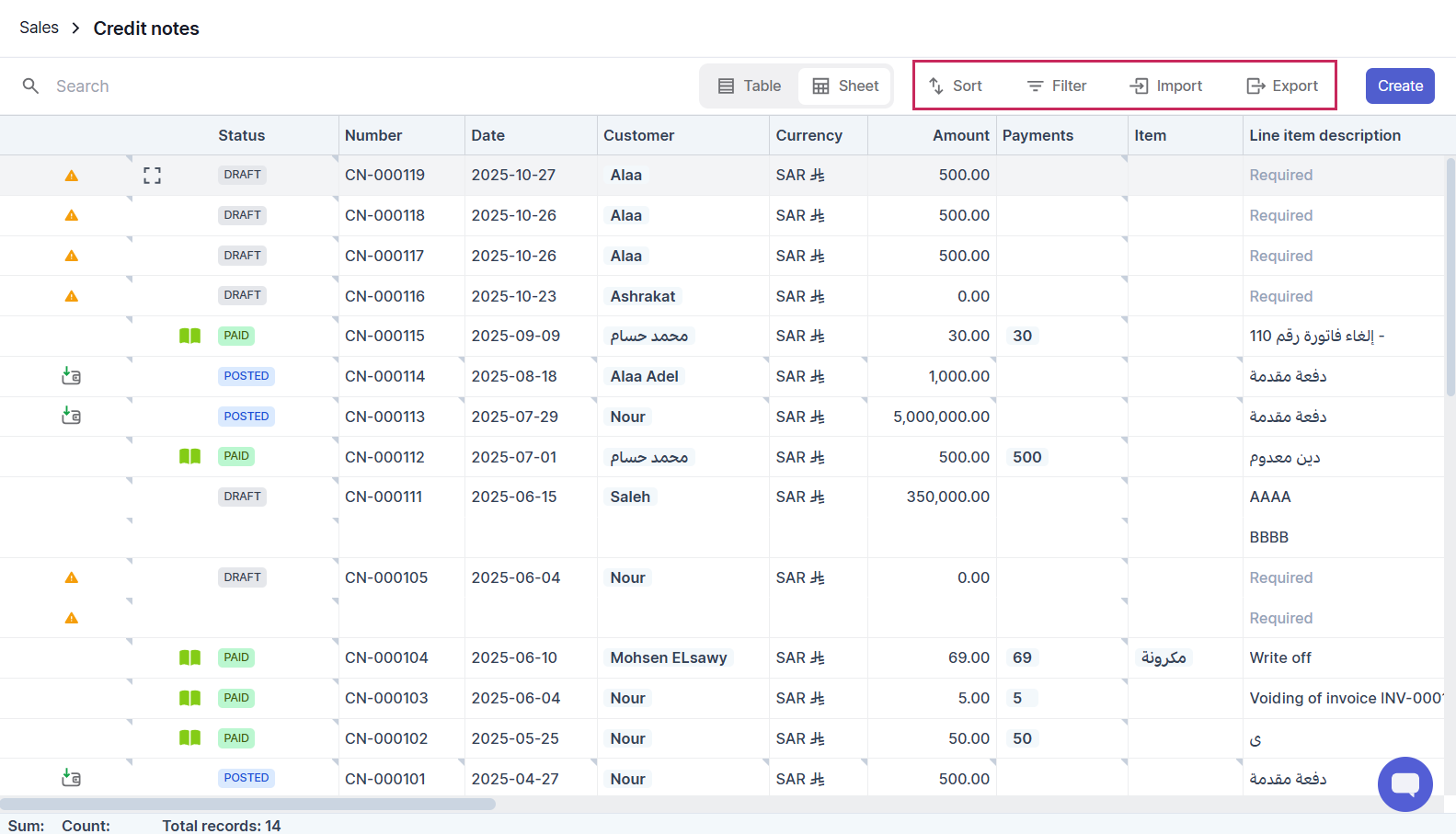Open the Filter options

pos(1057,86)
